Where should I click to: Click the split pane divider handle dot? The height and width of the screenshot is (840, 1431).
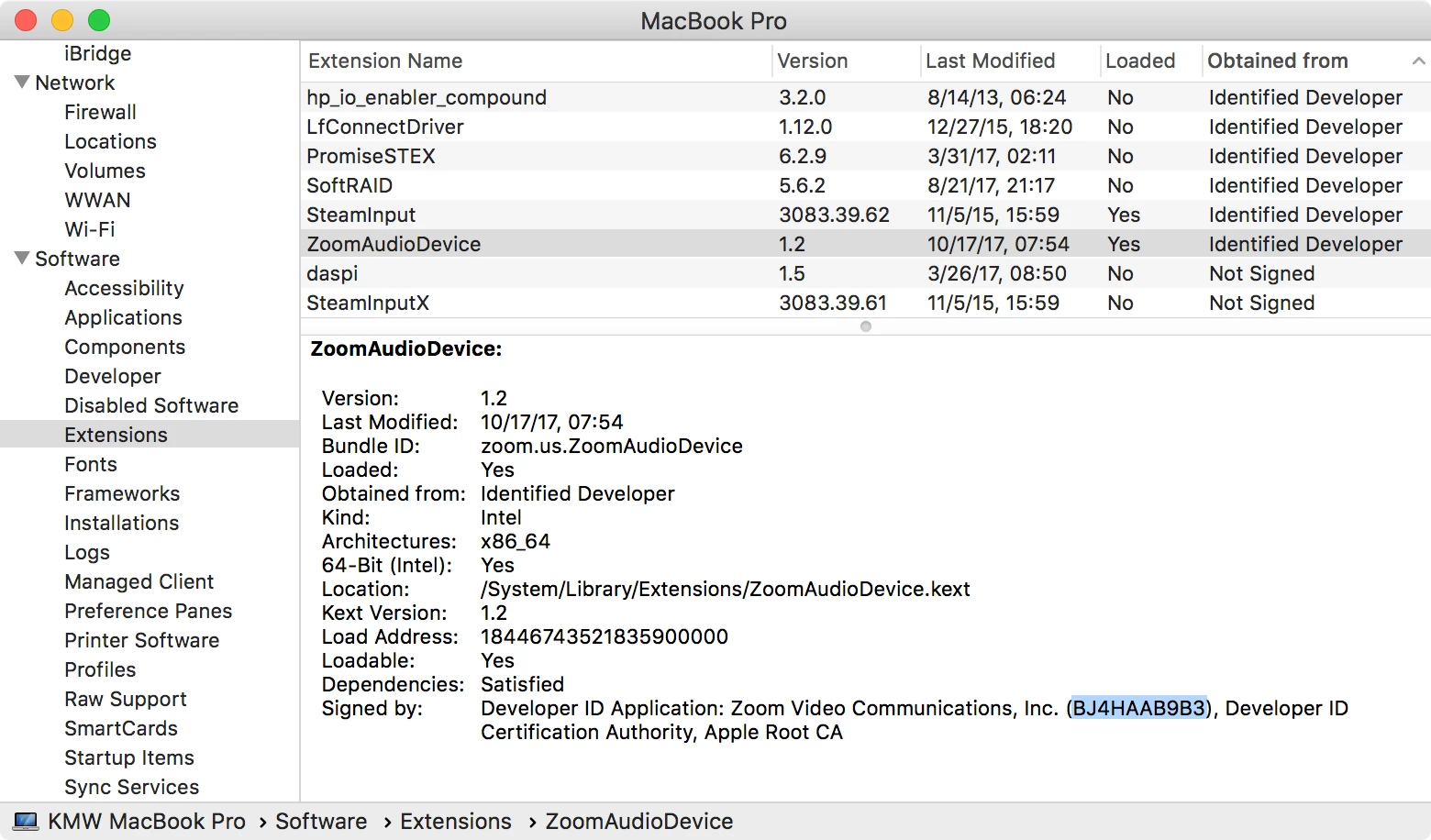tap(866, 326)
